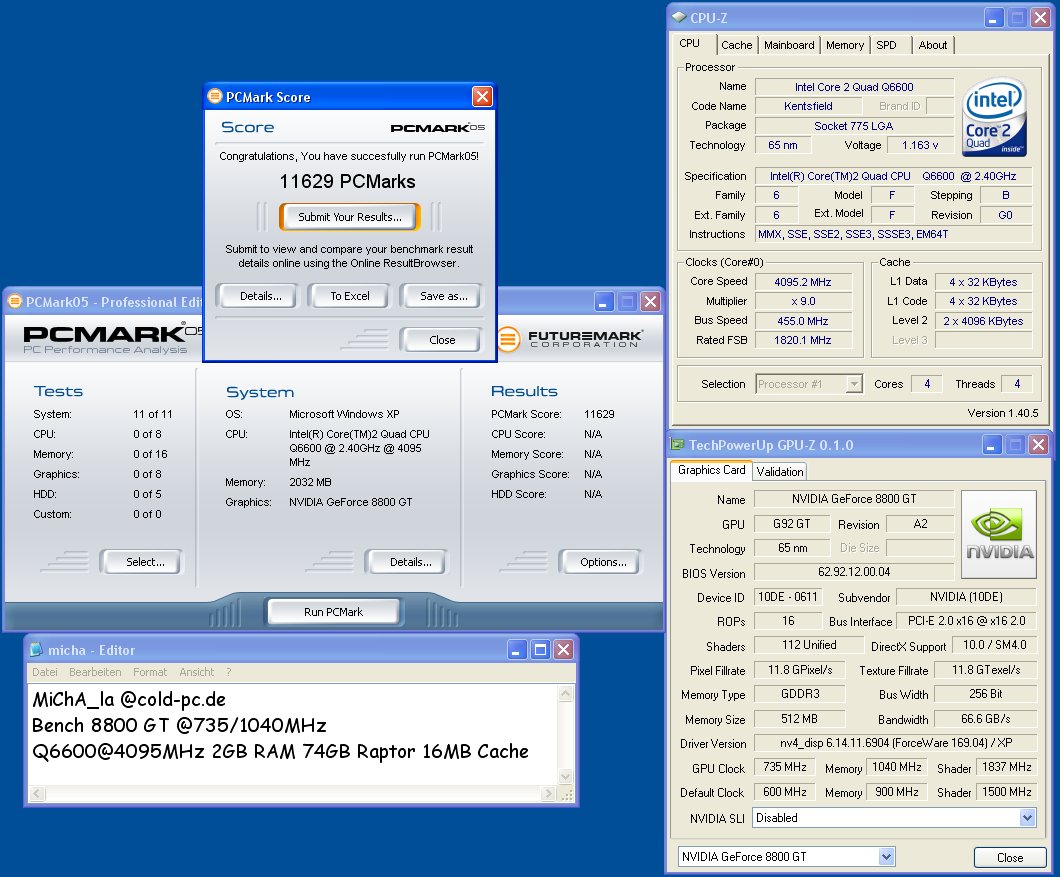Image resolution: width=1060 pixels, height=877 pixels.
Task: Click the GPU-Z Name field NVIDIA GeForce 8800 GT
Action: (854, 499)
